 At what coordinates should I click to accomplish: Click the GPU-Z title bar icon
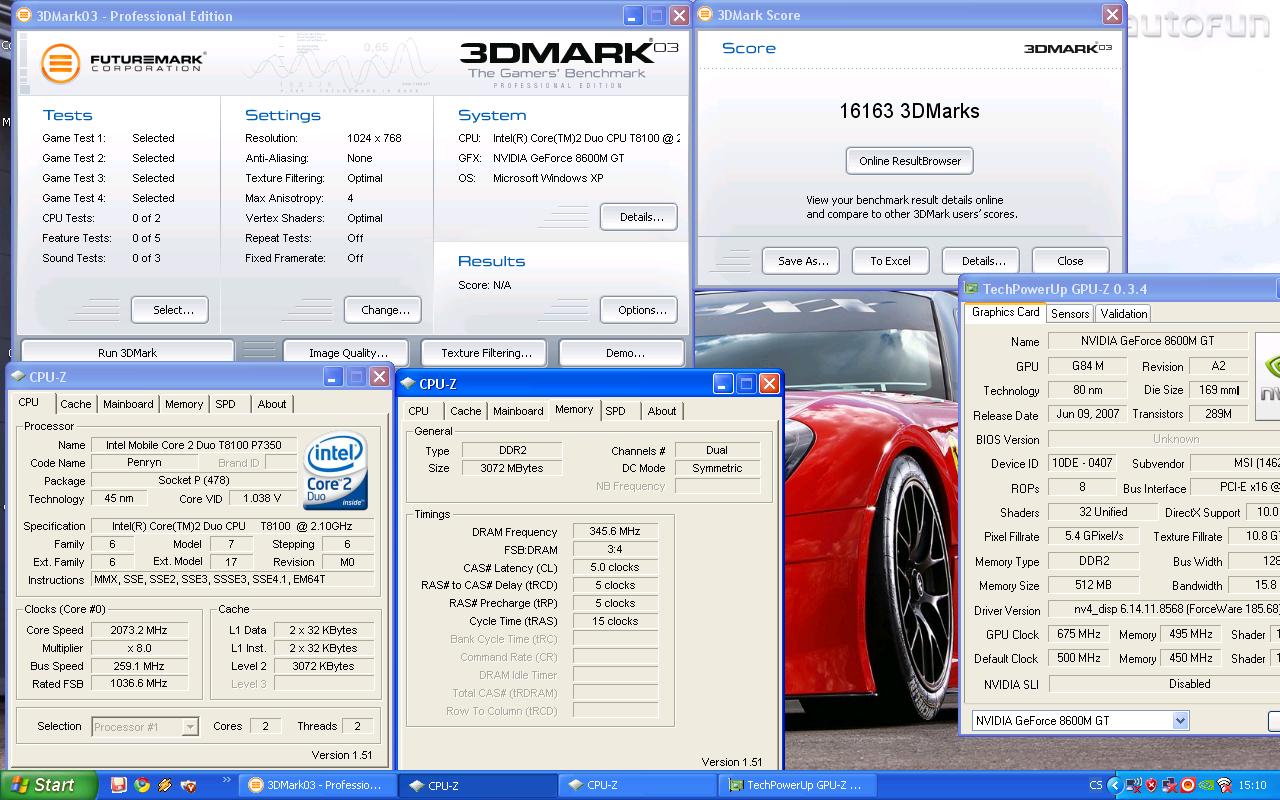tap(971, 289)
